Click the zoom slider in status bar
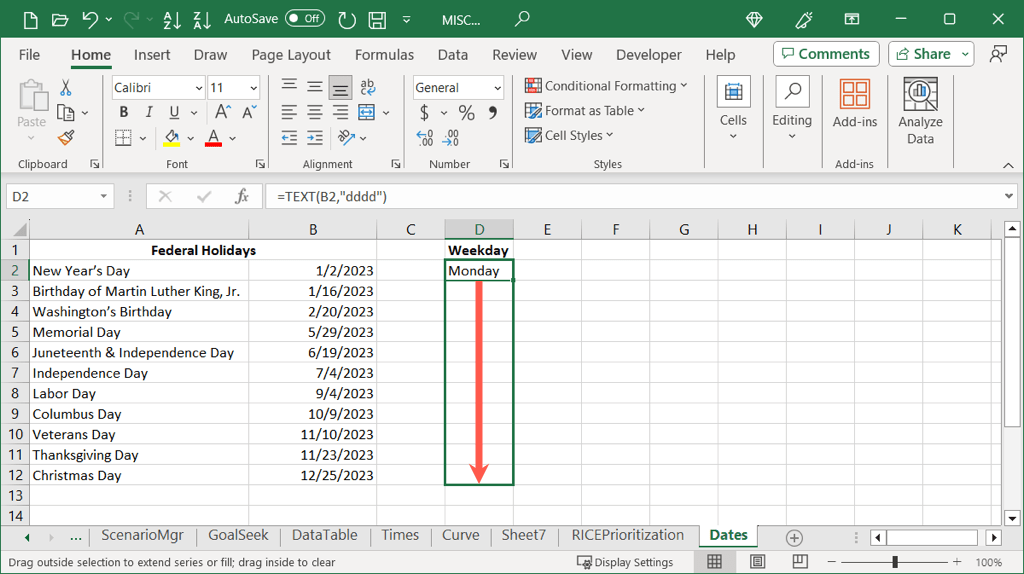 [x=895, y=562]
